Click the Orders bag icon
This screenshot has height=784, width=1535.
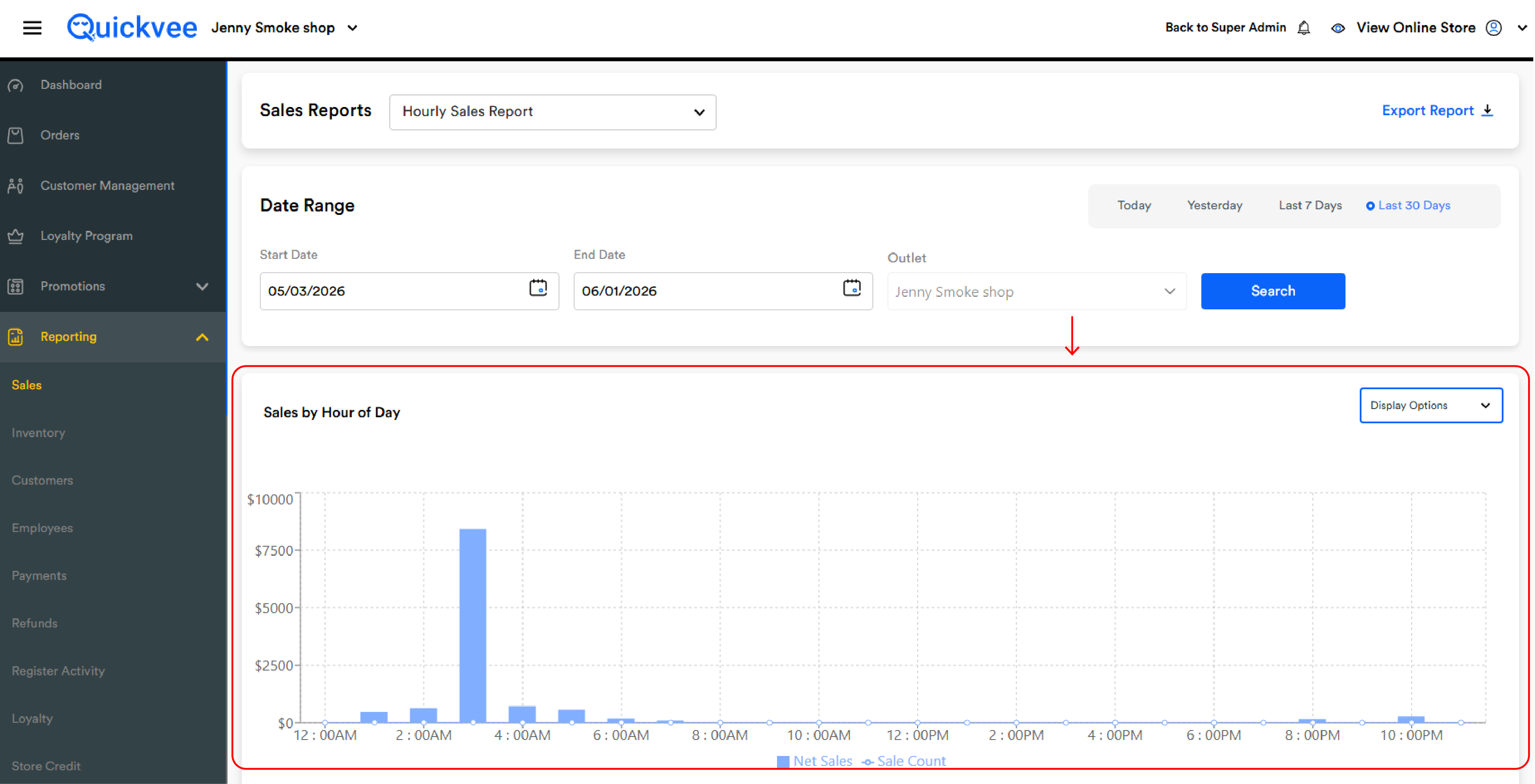[x=16, y=135]
